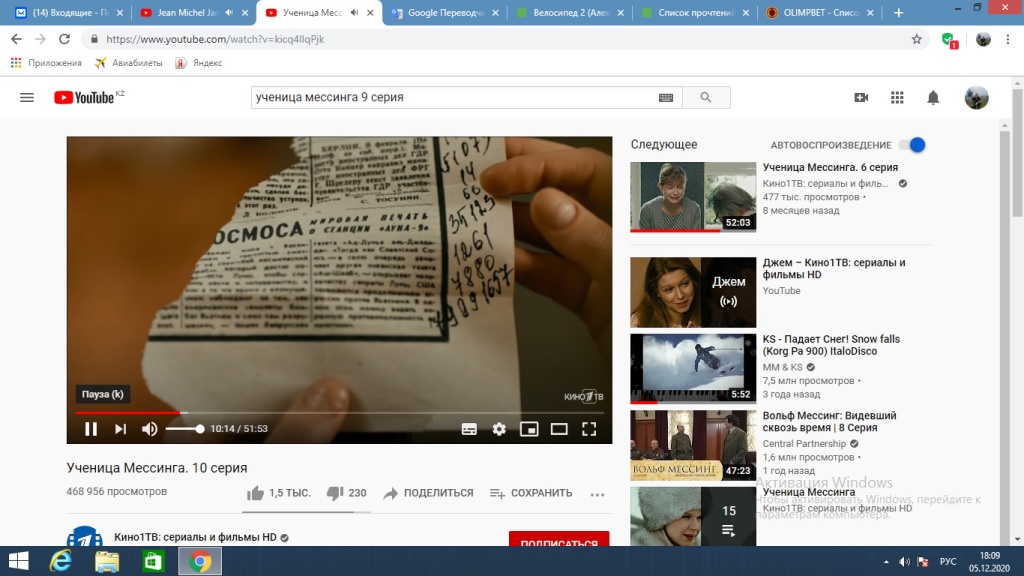Enter fullscreen video mode
The width and height of the screenshot is (1024, 576).
coord(589,429)
